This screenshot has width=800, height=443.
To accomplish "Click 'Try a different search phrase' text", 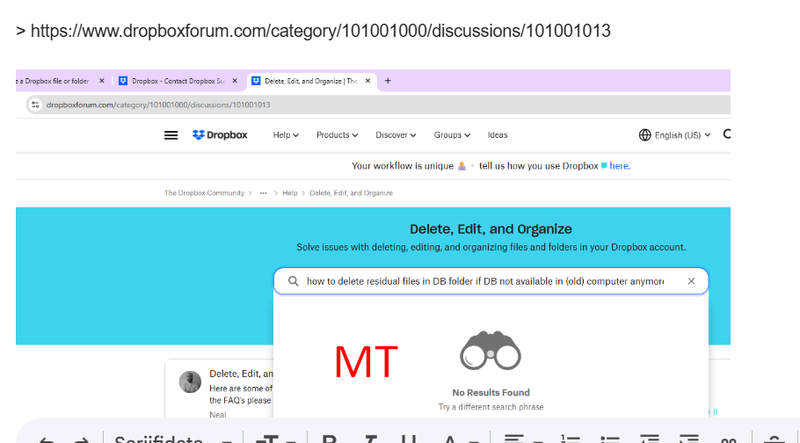I will click(491, 407).
